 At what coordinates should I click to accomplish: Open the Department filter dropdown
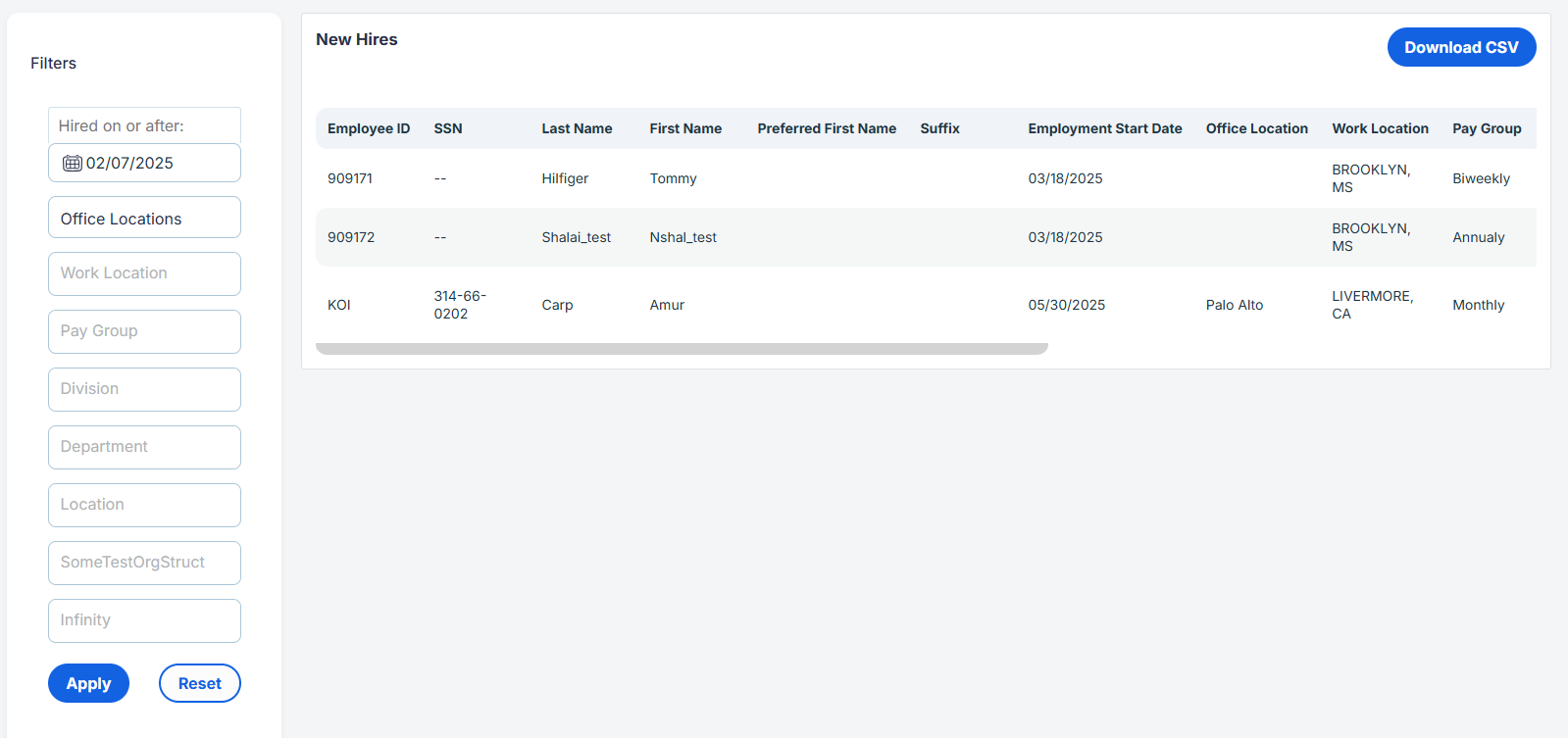pyautogui.click(x=144, y=447)
